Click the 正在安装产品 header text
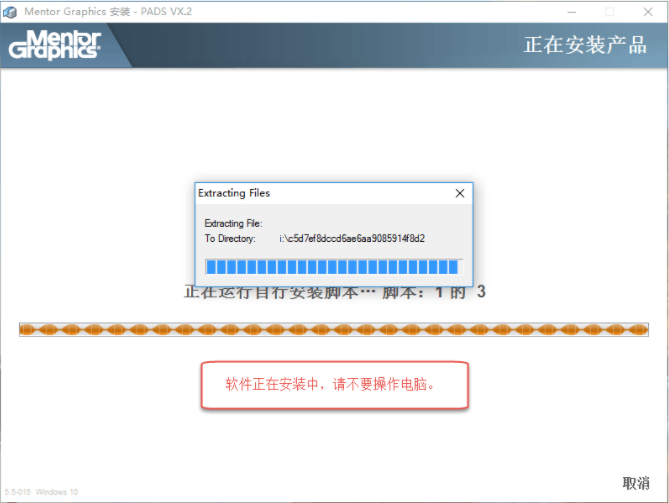This screenshot has width=669, height=503. 585,45
